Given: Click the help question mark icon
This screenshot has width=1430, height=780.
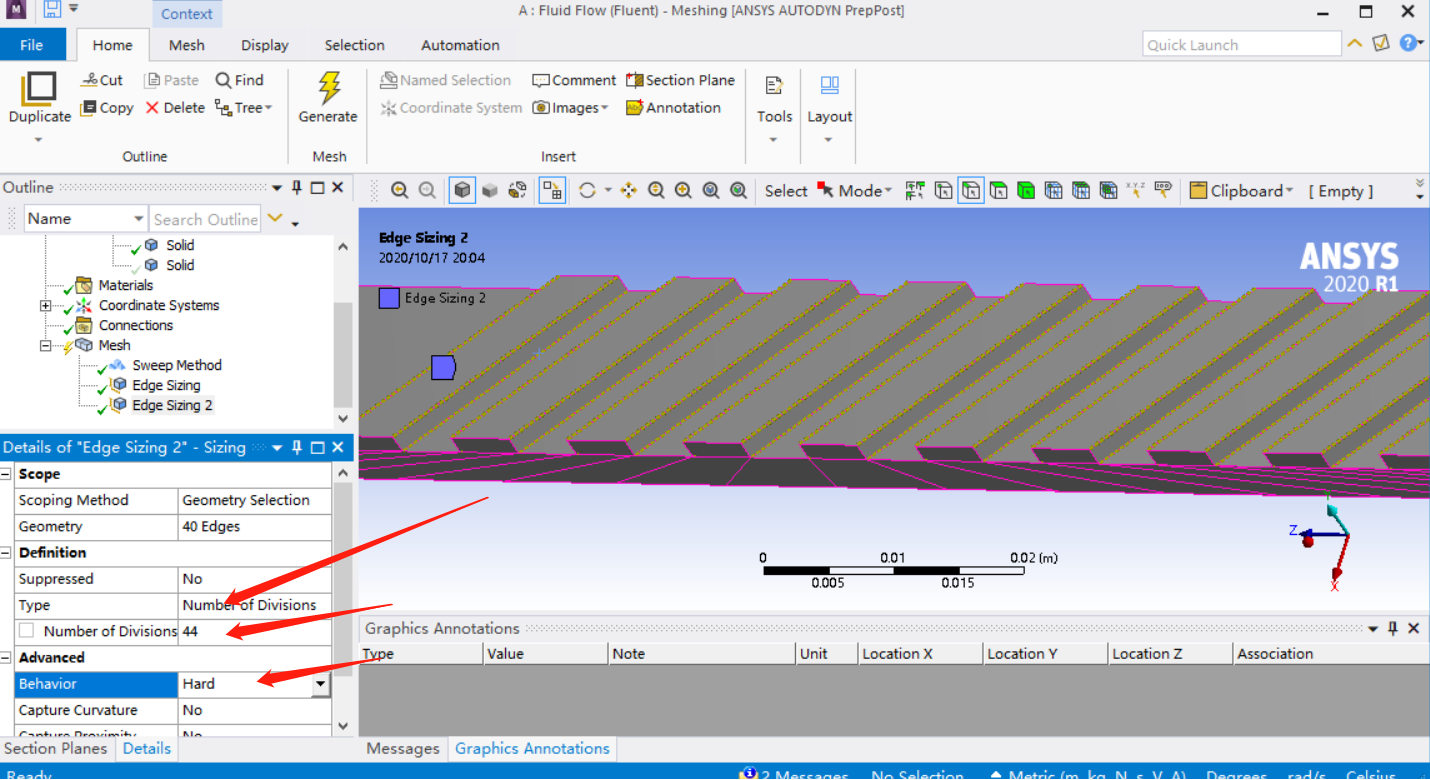Looking at the screenshot, I should pyautogui.click(x=1408, y=43).
